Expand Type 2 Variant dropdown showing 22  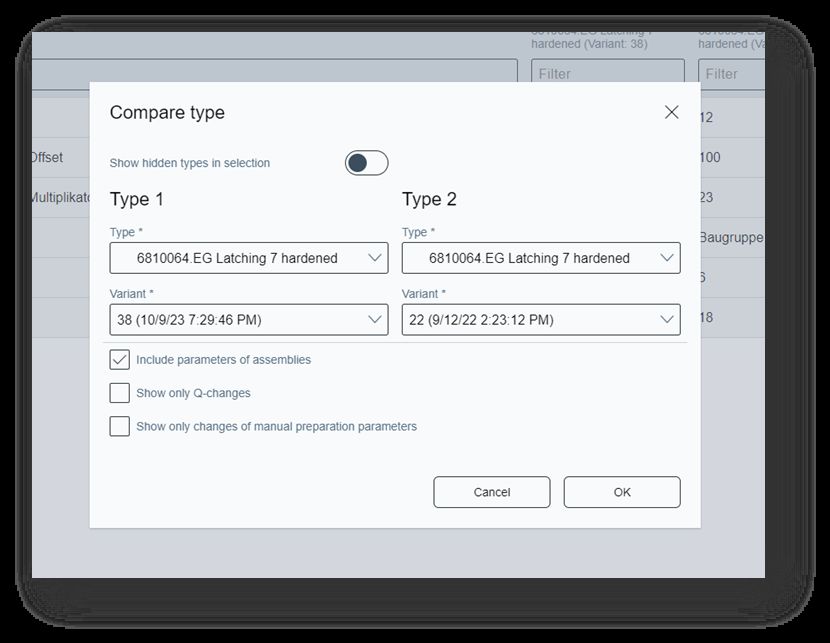point(541,320)
